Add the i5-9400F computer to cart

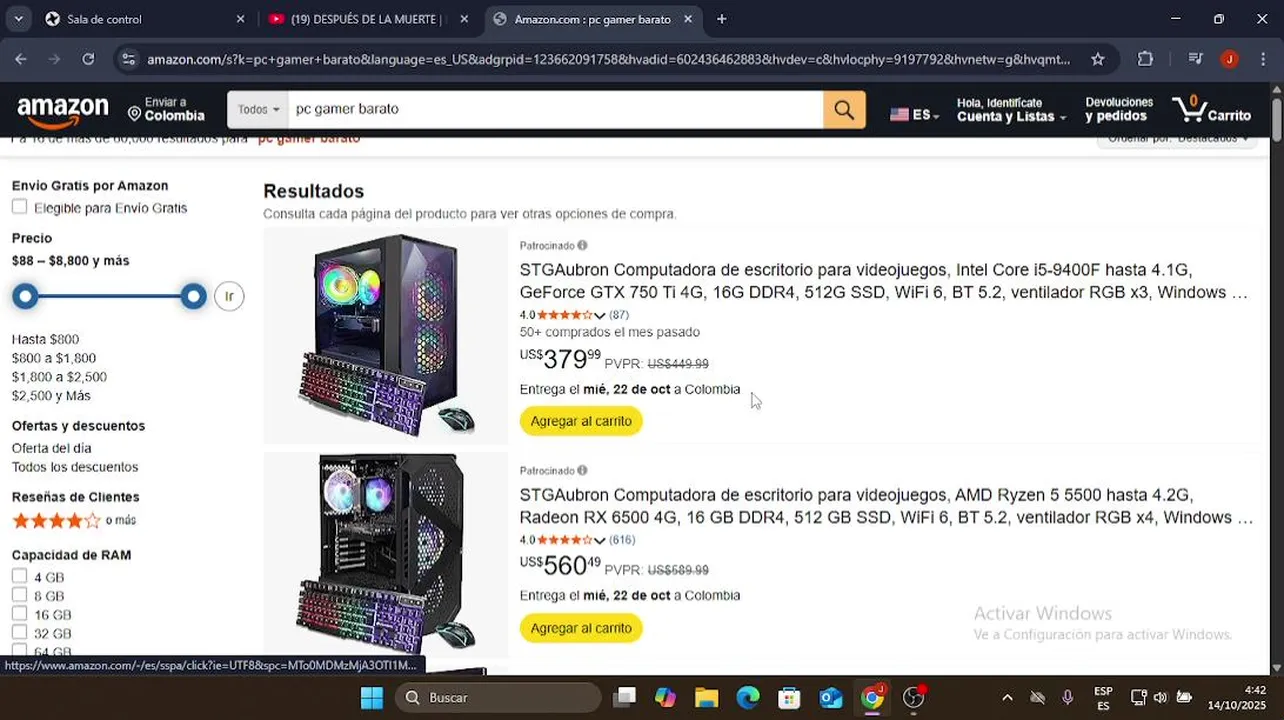[x=581, y=421]
